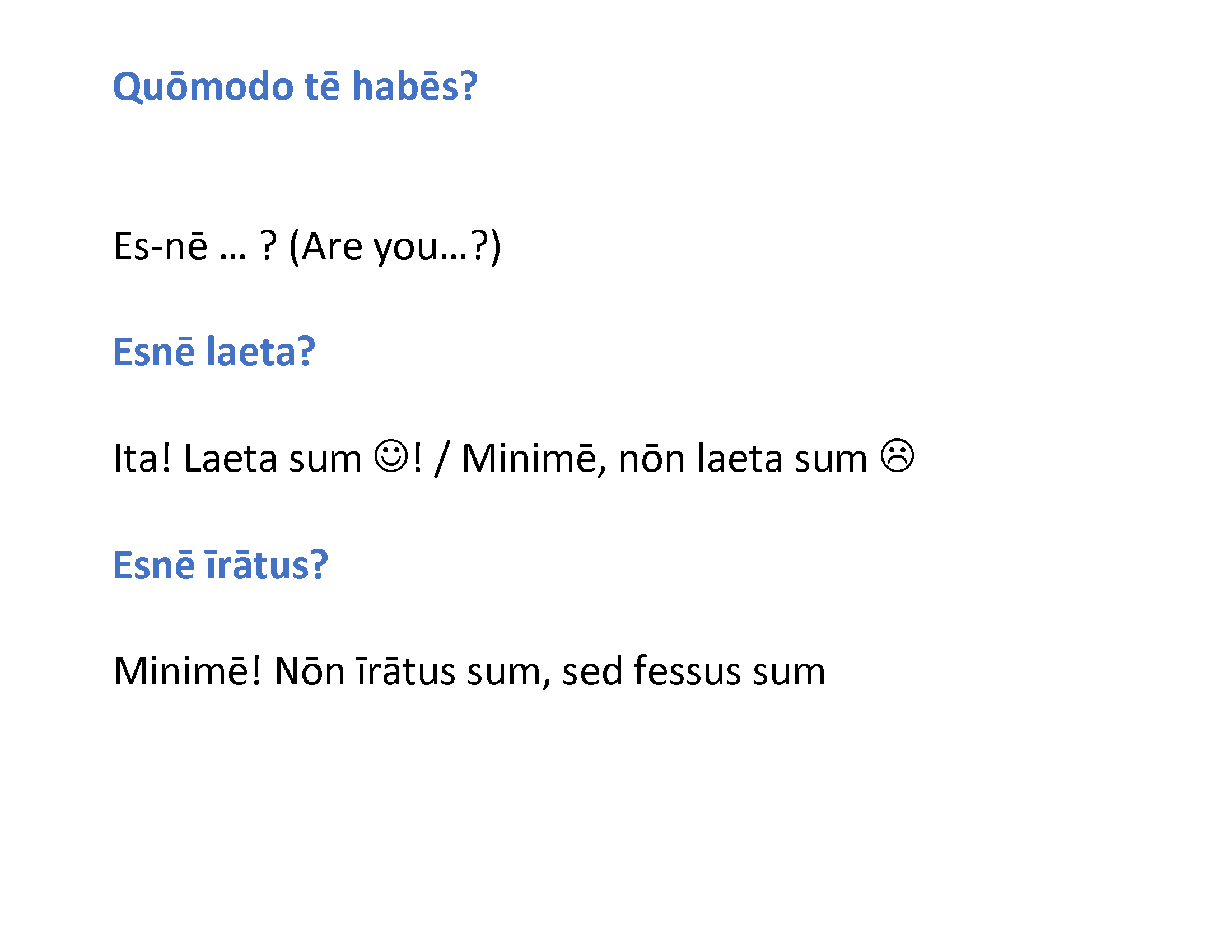1232x952 pixels.
Task: Select the heading Quōmodo tē habēs?
Action: click(x=295, y=88)
